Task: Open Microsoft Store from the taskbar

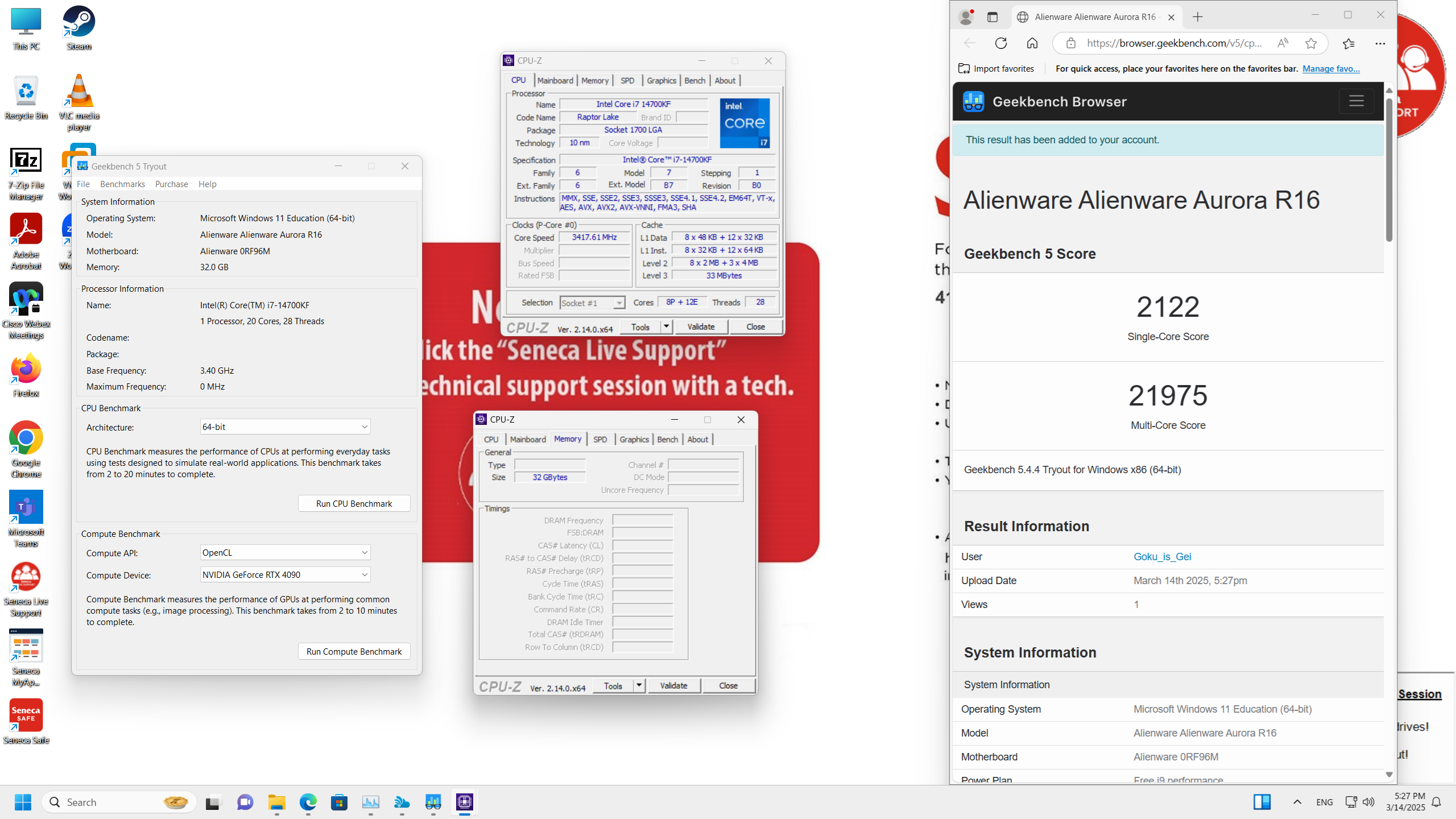Action: coord(340,802)
